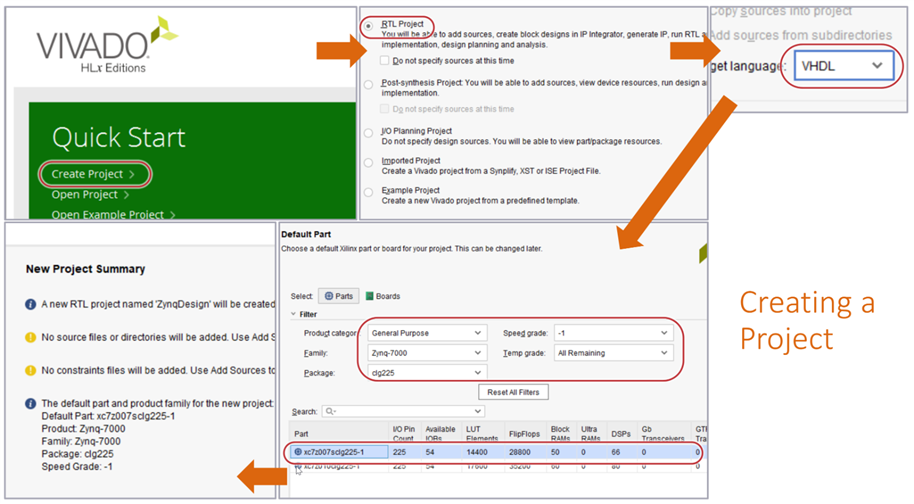The image size is (914, 504).
Task: Click the search magnifier icon
Action: click(x=329, y=411)
